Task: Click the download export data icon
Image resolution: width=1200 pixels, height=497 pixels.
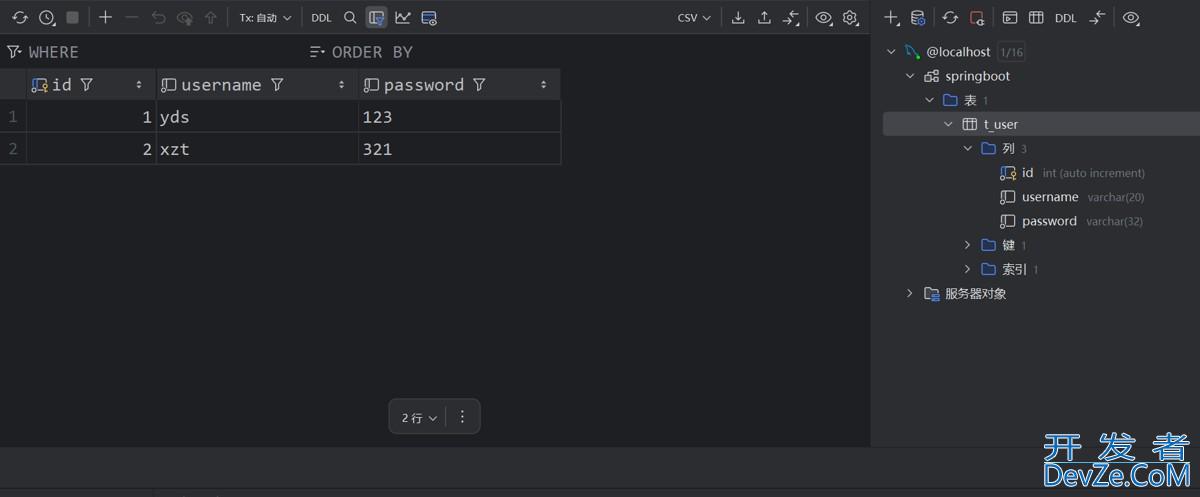Action: point(738,18)
